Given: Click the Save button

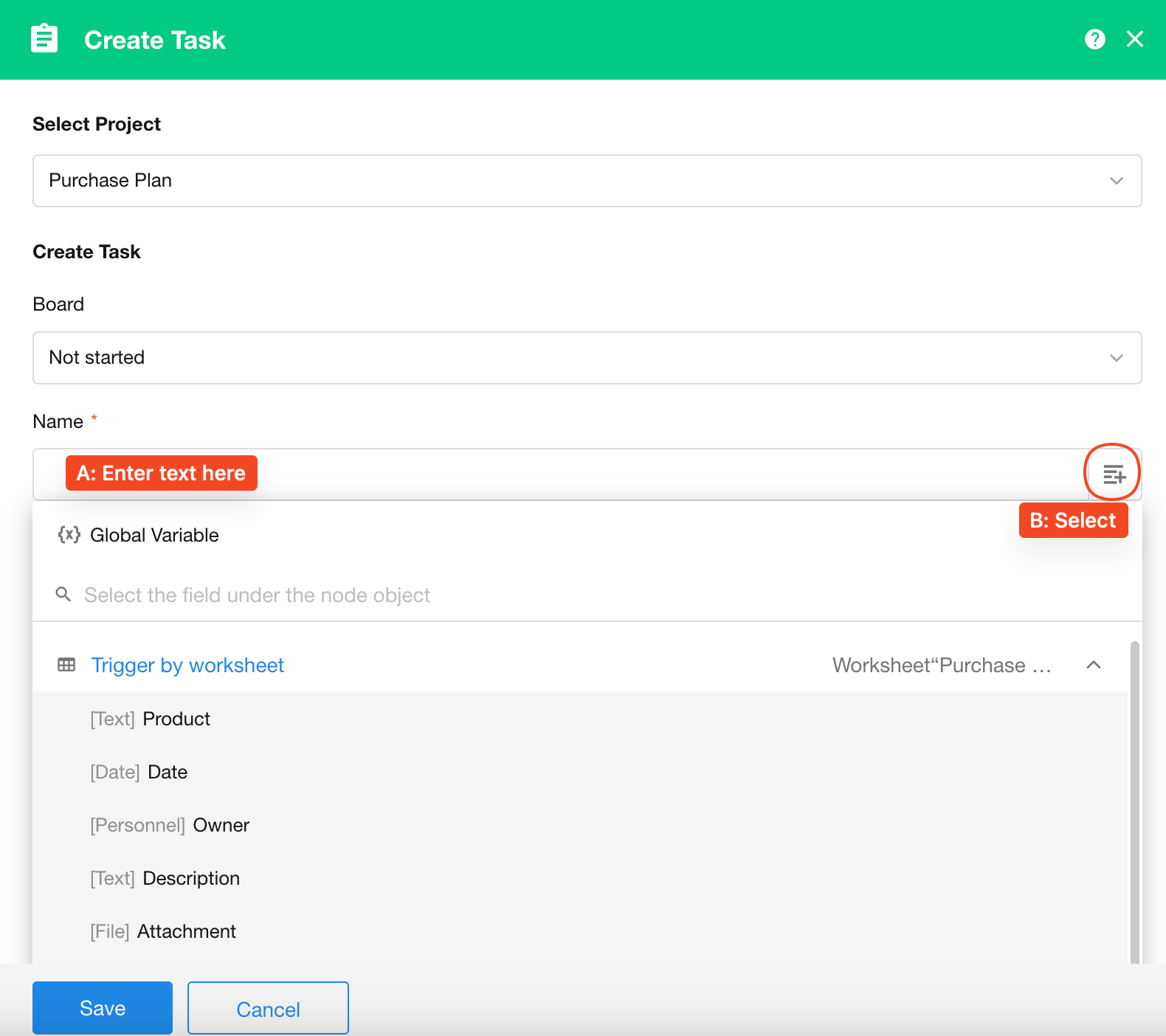Looking at the screenshot, I should coord(103,1008).
